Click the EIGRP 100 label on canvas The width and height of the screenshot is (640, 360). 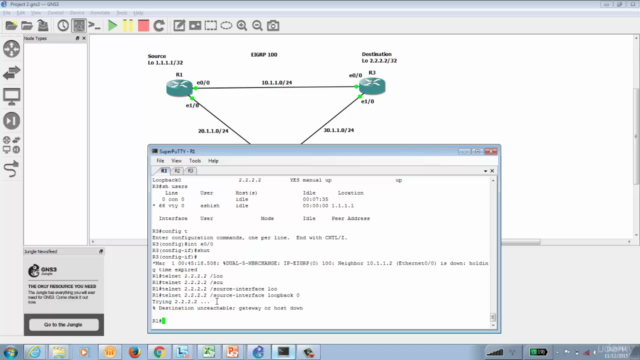tap(264, 55)
